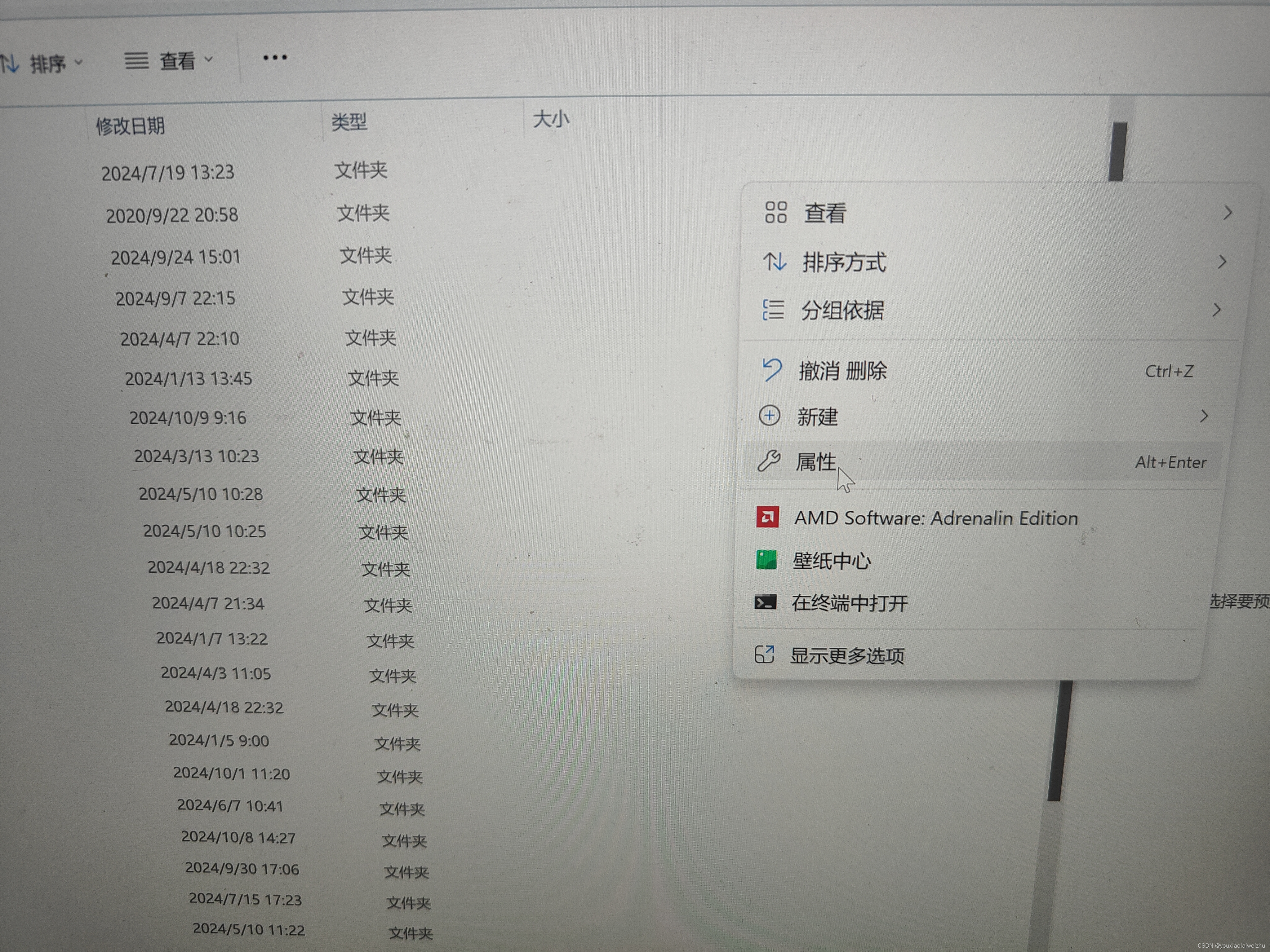Viewport: 1270px width, 952px height.
Task: Choose 显示更多选项 from context menu
Action: (x=847, y=655)
